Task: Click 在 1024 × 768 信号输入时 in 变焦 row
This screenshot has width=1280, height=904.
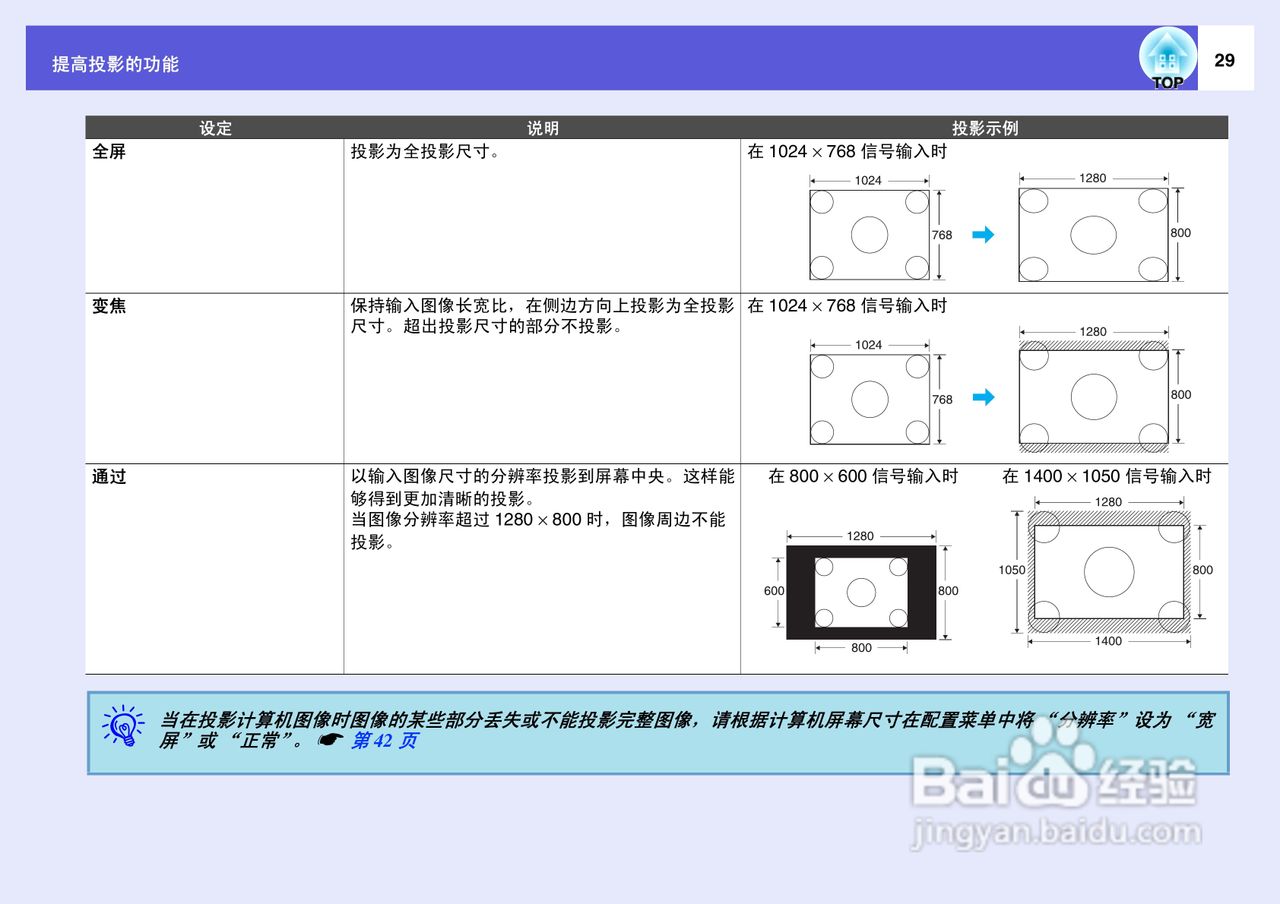Action: (847, 306)
